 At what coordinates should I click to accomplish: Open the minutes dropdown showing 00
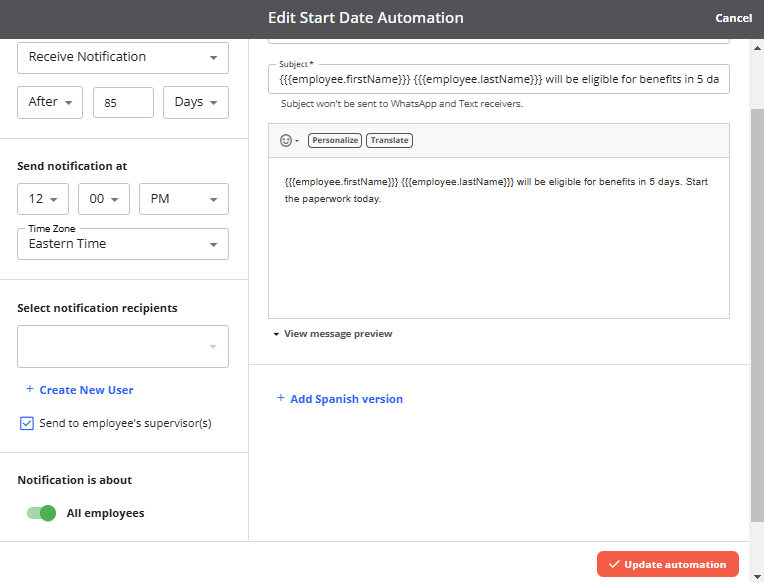coord(104,199)
